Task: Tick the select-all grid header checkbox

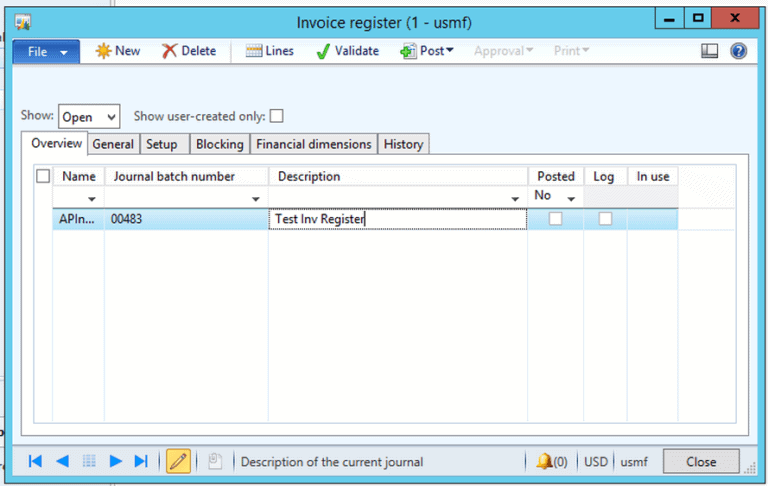Action: coord(43,176)
